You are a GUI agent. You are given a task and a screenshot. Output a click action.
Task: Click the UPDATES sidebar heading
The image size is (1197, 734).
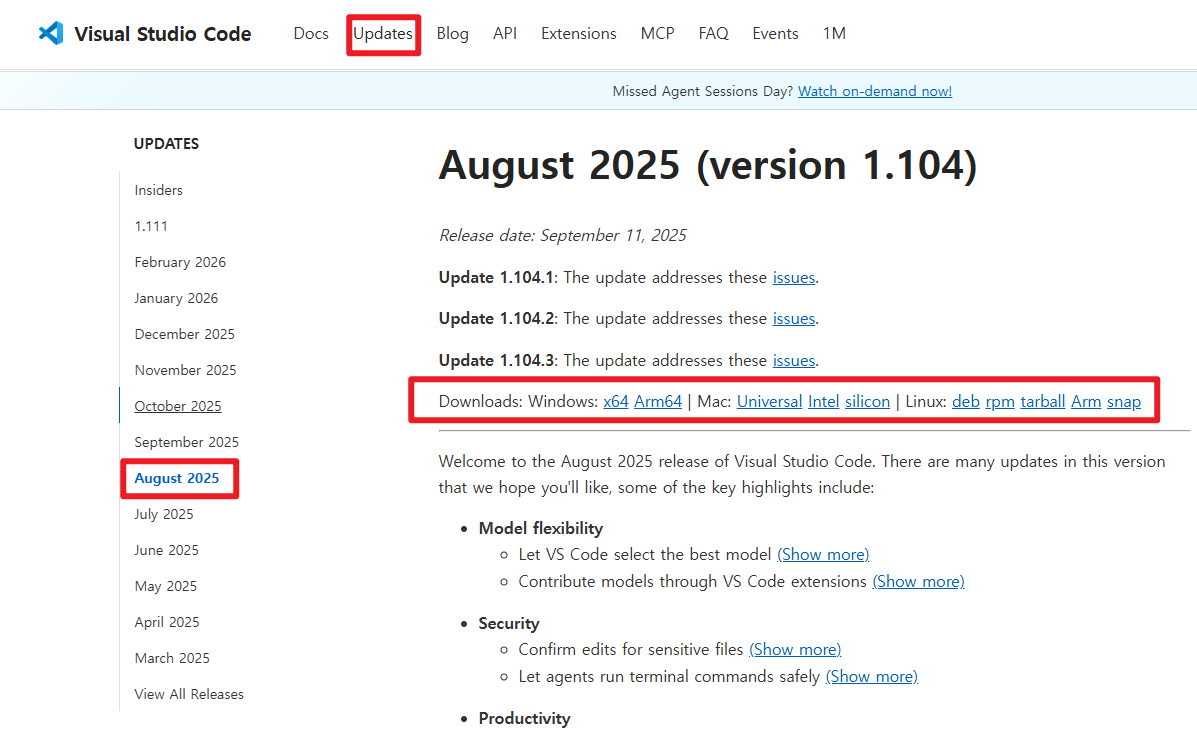click(x=166, y=144)
